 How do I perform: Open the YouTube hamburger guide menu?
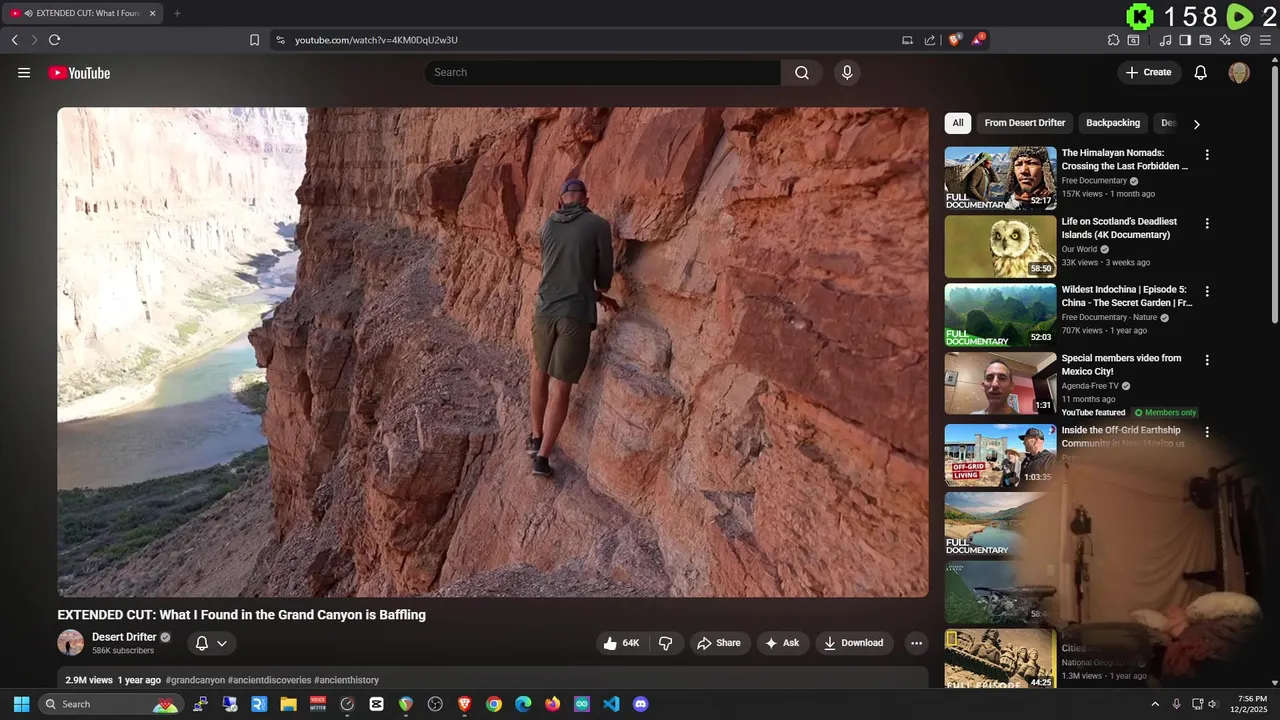[24, 72]
